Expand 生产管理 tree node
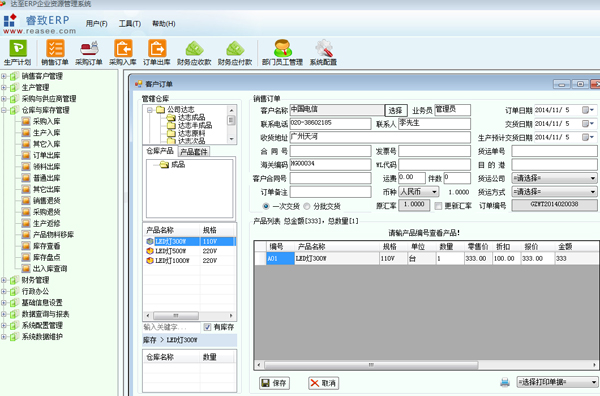This screenshot has height=396, width=600. (x=4, y=88)
